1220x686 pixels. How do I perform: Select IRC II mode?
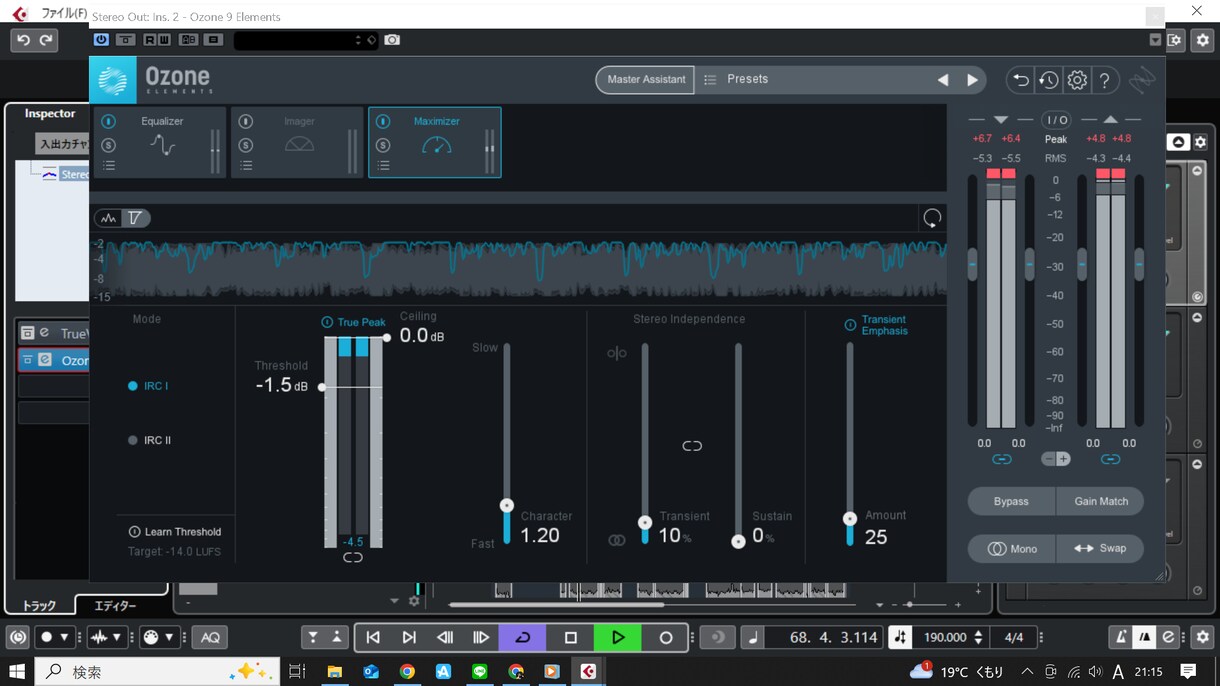point(150,440)
